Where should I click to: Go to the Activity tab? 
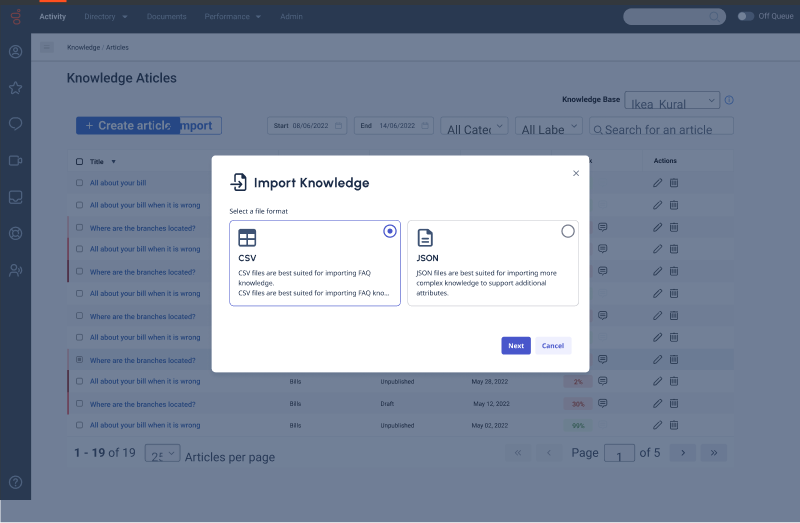pyautogui.click(x=53, y=17)
